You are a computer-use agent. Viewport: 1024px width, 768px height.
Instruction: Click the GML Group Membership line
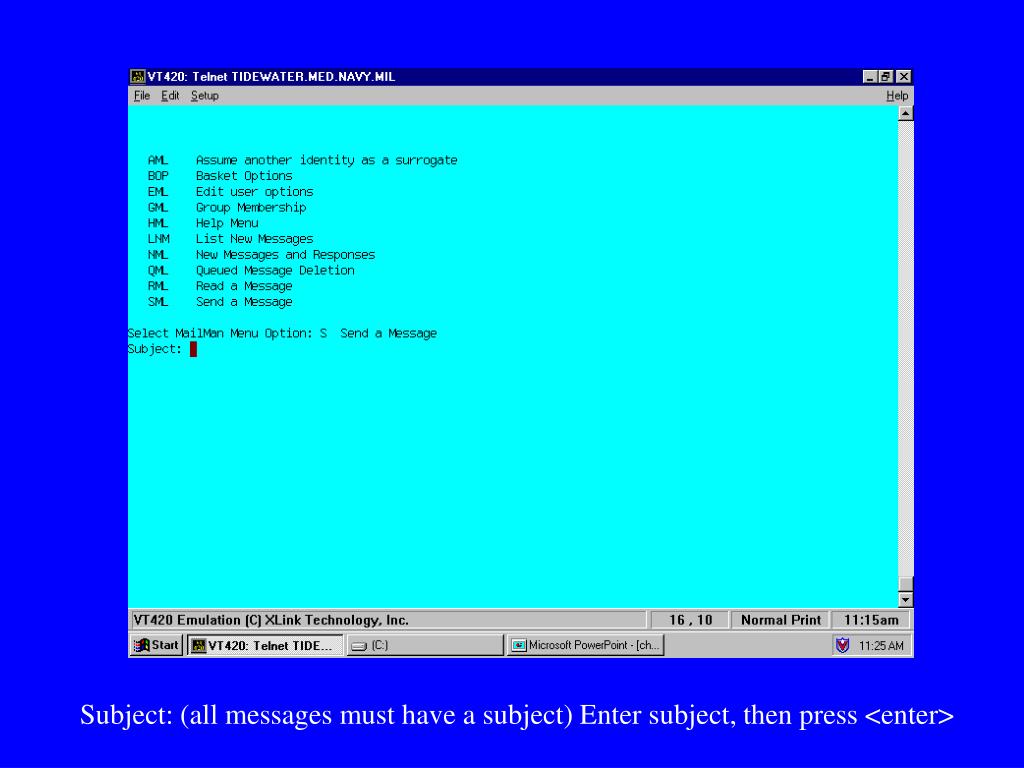pos(227,208)
